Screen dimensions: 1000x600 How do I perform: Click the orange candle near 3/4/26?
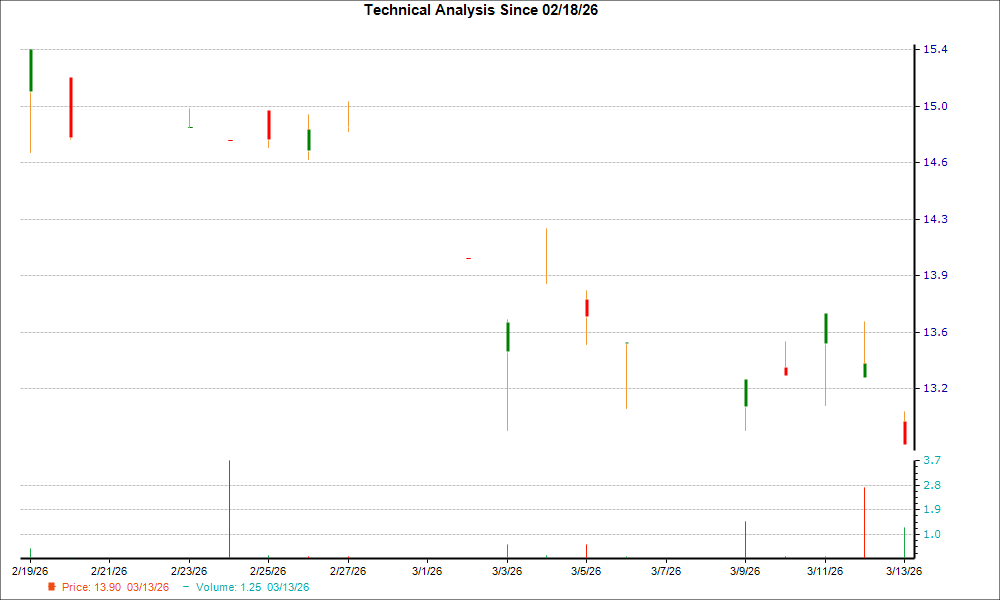[545, 255]
